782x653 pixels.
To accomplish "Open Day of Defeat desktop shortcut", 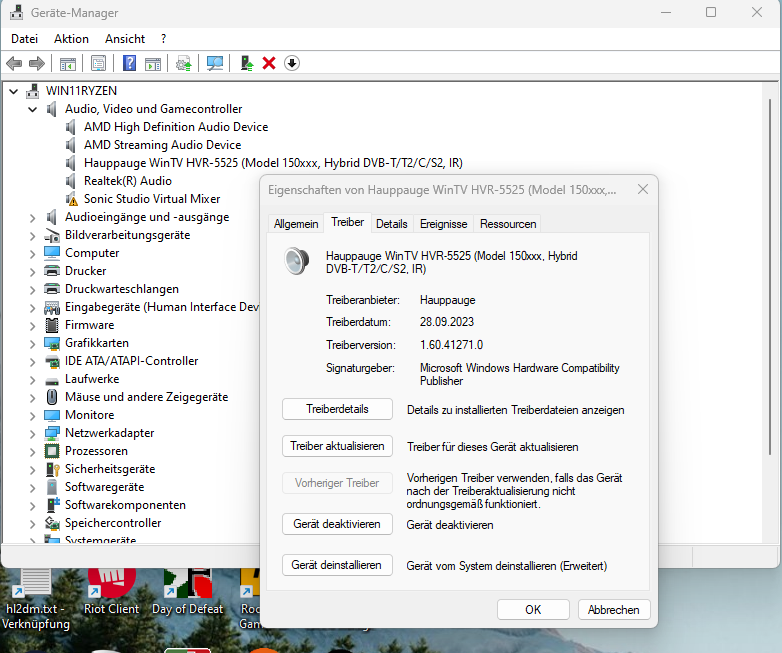I will (188, 591).
